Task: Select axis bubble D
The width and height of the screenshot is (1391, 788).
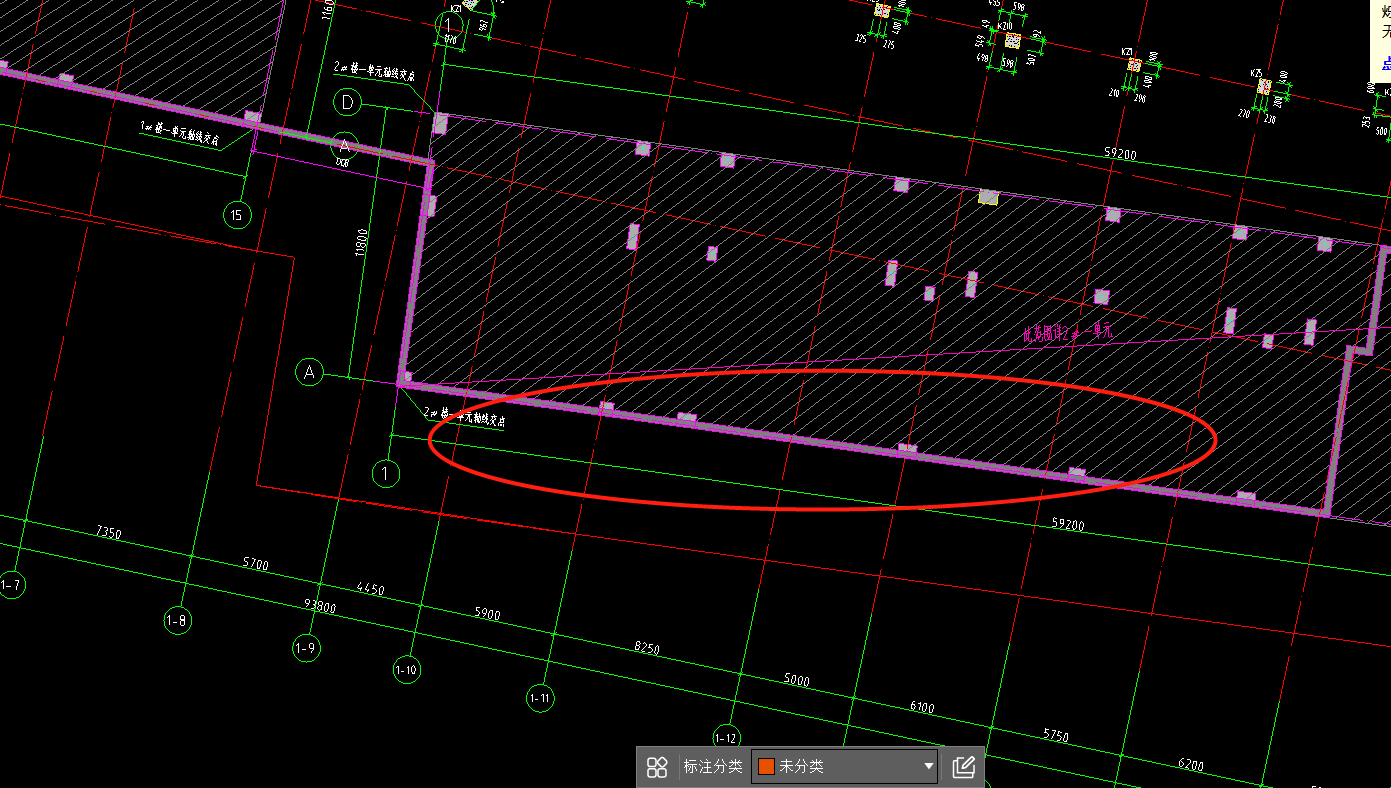Action: point(347,102)
